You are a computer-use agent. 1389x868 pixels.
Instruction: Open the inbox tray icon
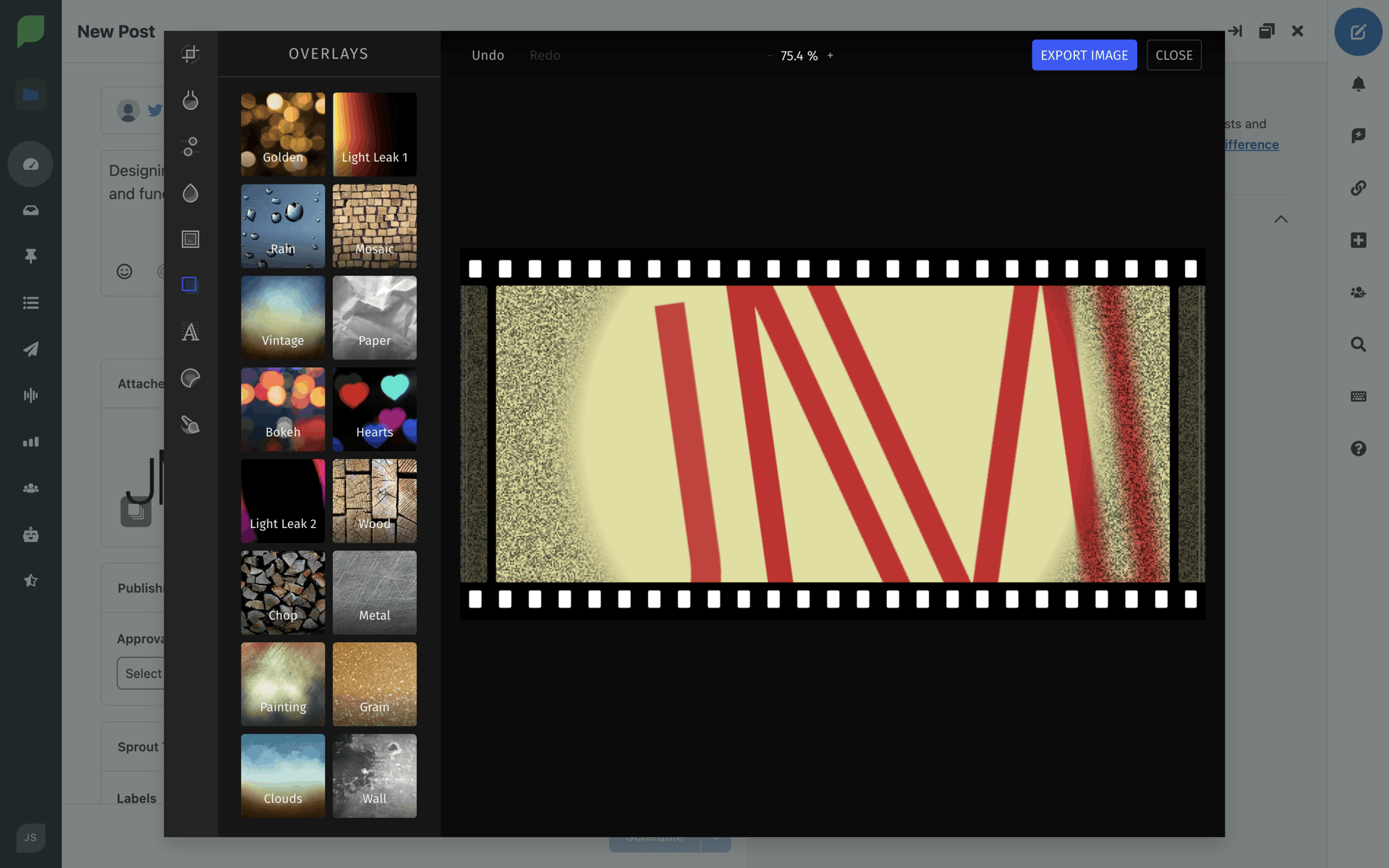point(30,210)
